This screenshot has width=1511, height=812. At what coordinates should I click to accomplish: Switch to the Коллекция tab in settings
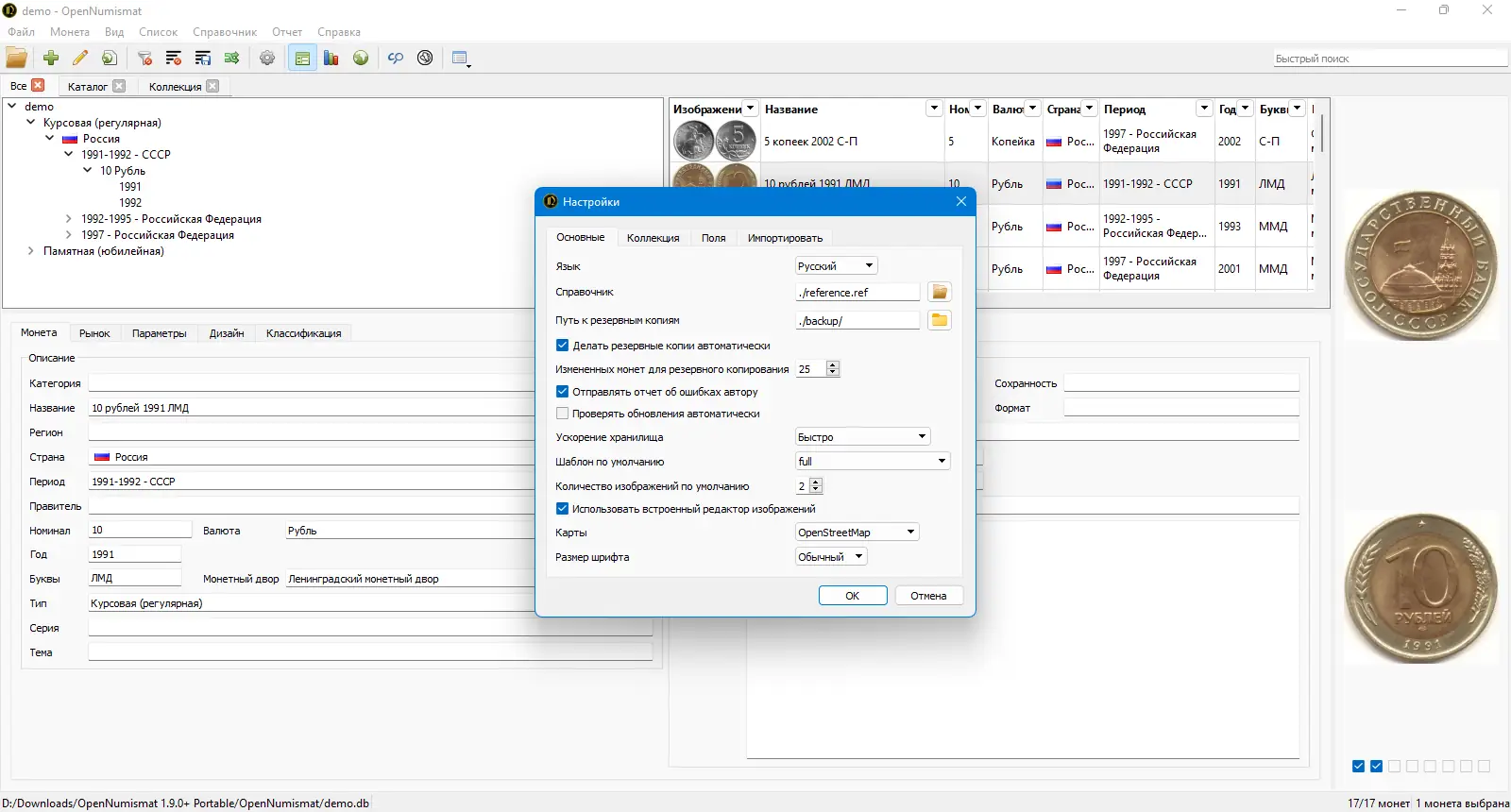coord(654,238)
